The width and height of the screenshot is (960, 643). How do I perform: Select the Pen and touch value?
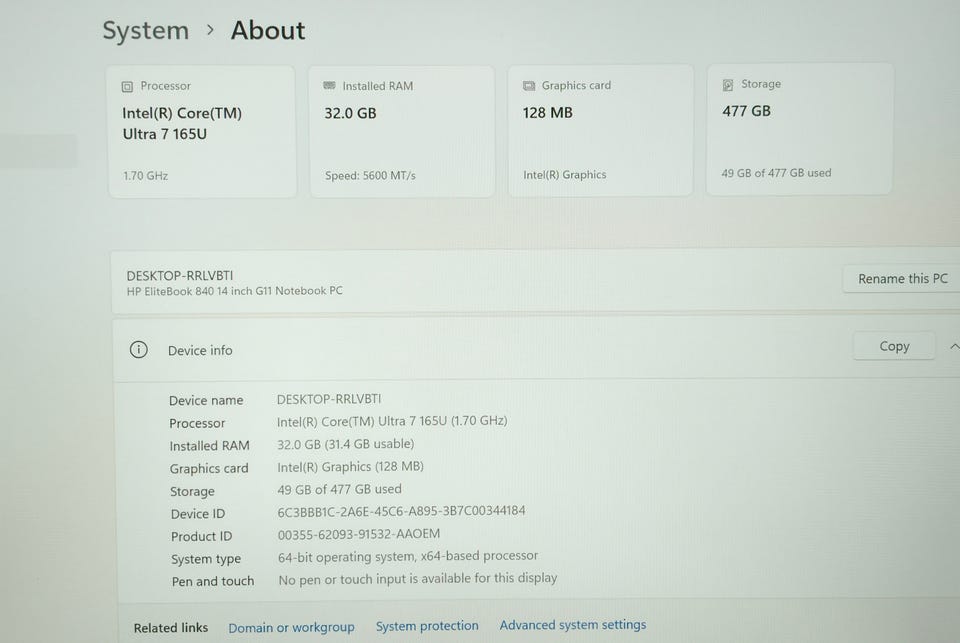tap(418, 579)
